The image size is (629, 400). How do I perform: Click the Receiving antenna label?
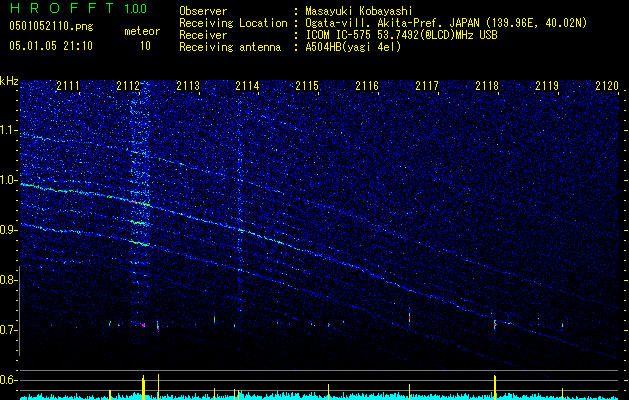click(x=230, y=47)
